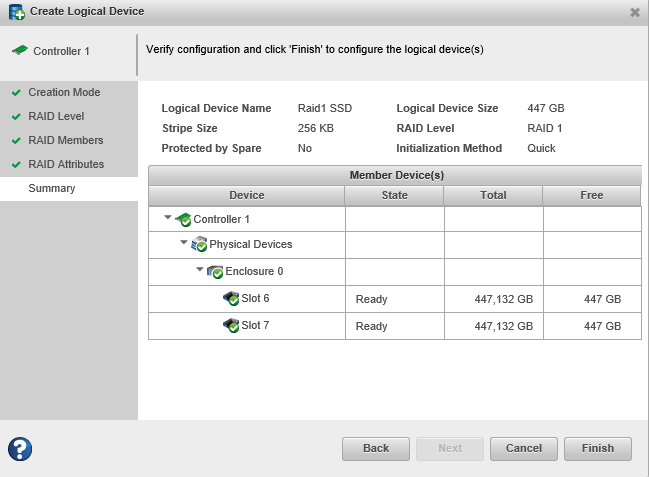Click the Back button
This screenshot has width=649, height=477.
(x=376, y=448)
